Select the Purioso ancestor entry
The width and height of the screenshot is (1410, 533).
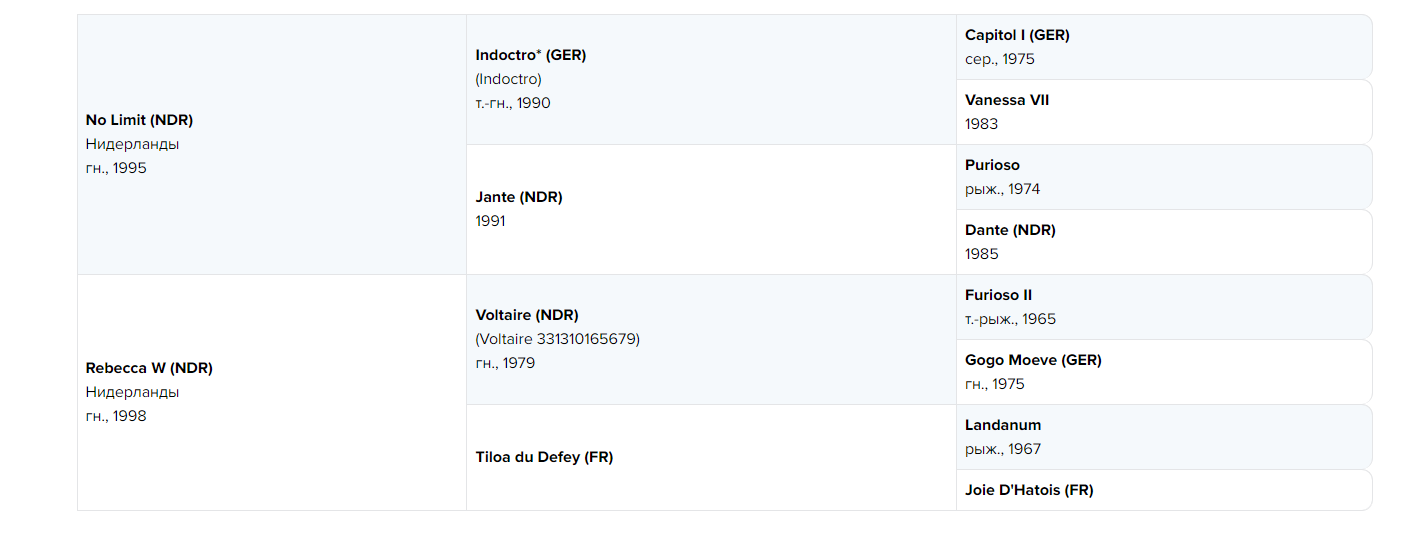[992, 165]
